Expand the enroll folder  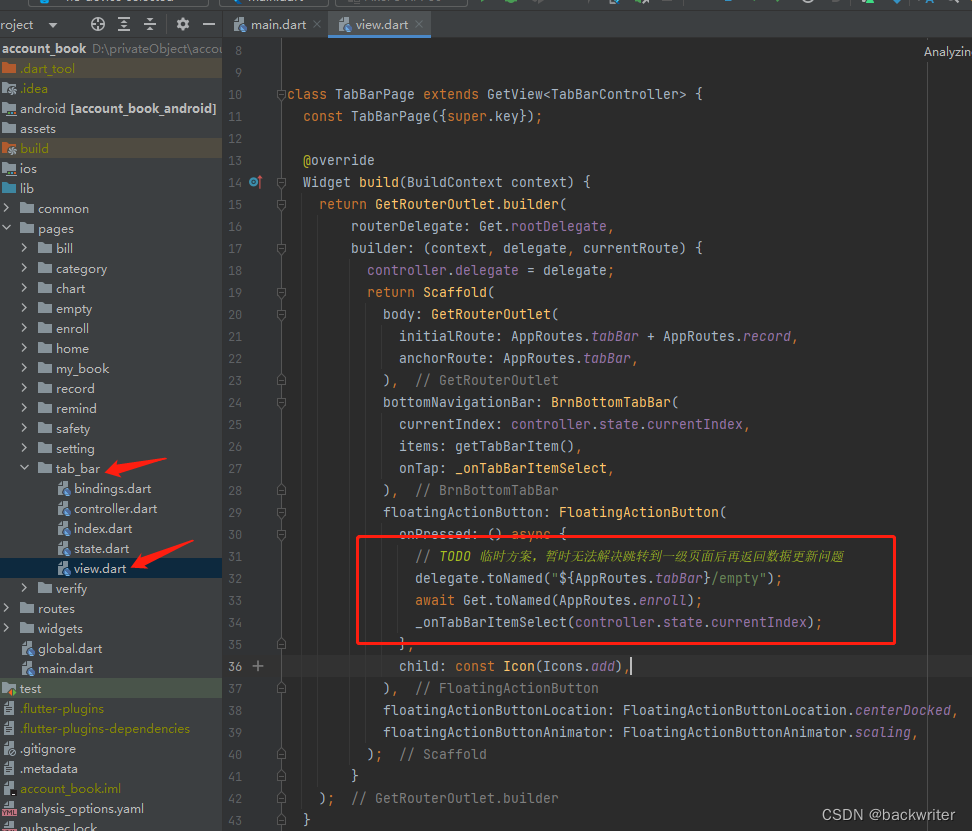pyautogui.click(x=24, y=328)
